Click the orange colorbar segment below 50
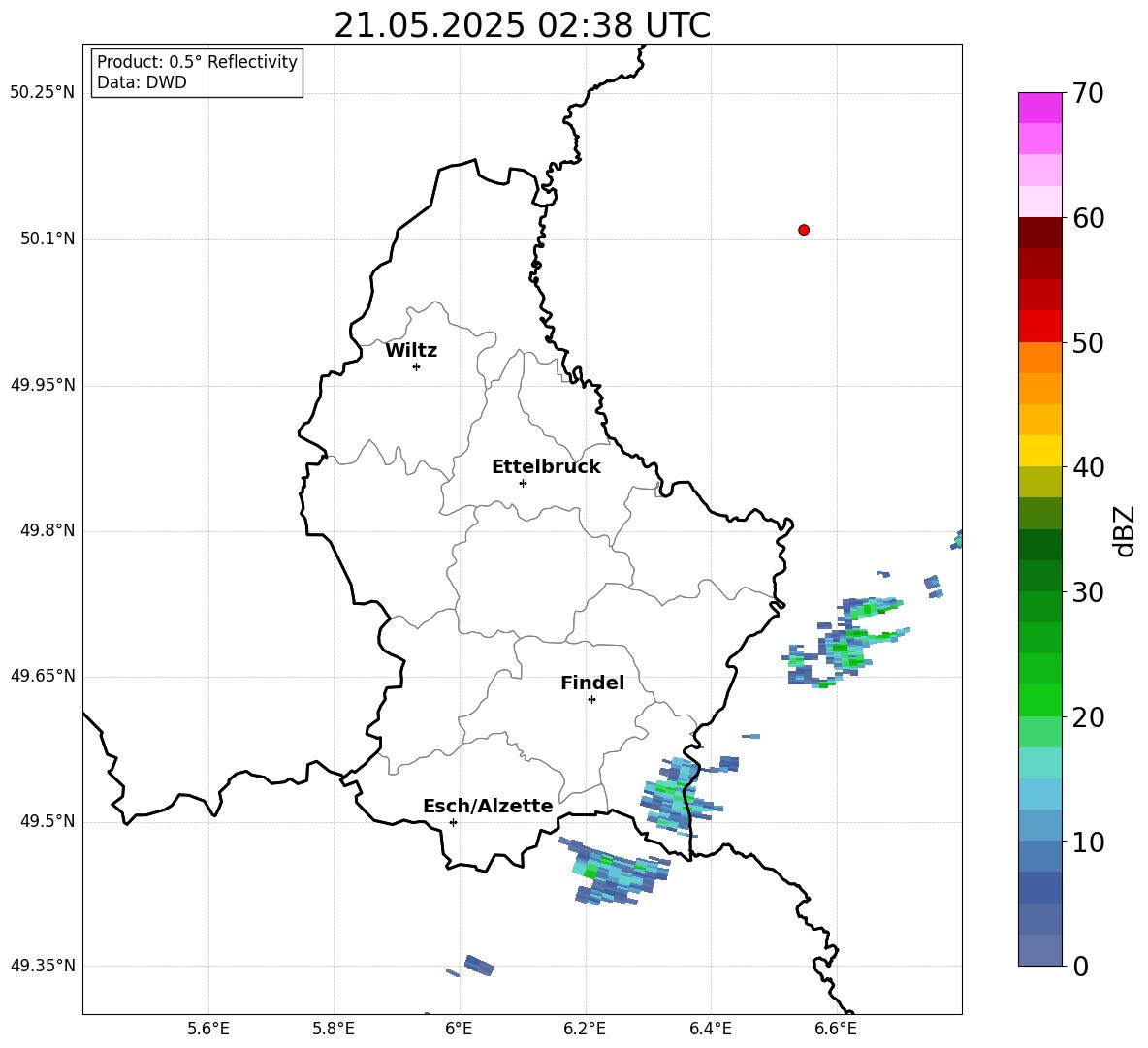The width and height of the screenshot is (1148, 1048). [1039, 358]
